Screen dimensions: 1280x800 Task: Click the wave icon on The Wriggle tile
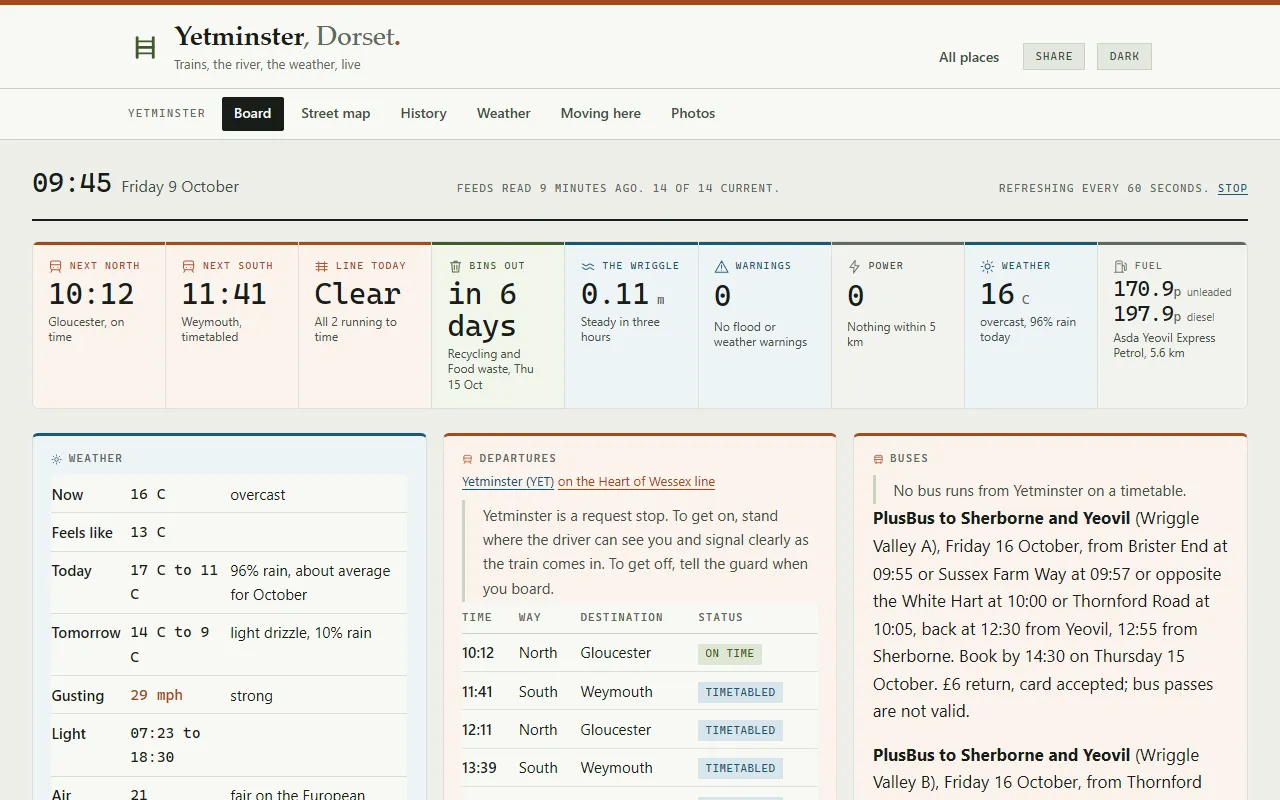click(x=588, y=266)
